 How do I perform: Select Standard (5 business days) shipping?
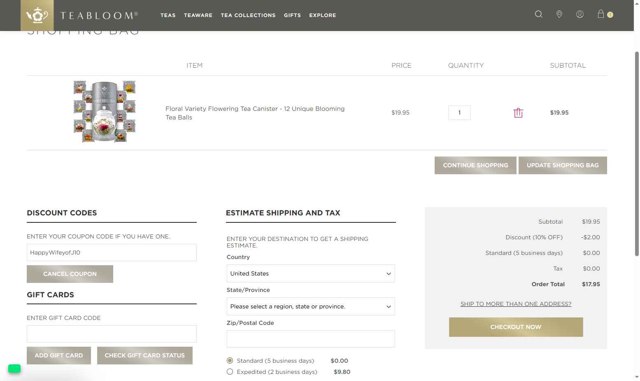230,361
